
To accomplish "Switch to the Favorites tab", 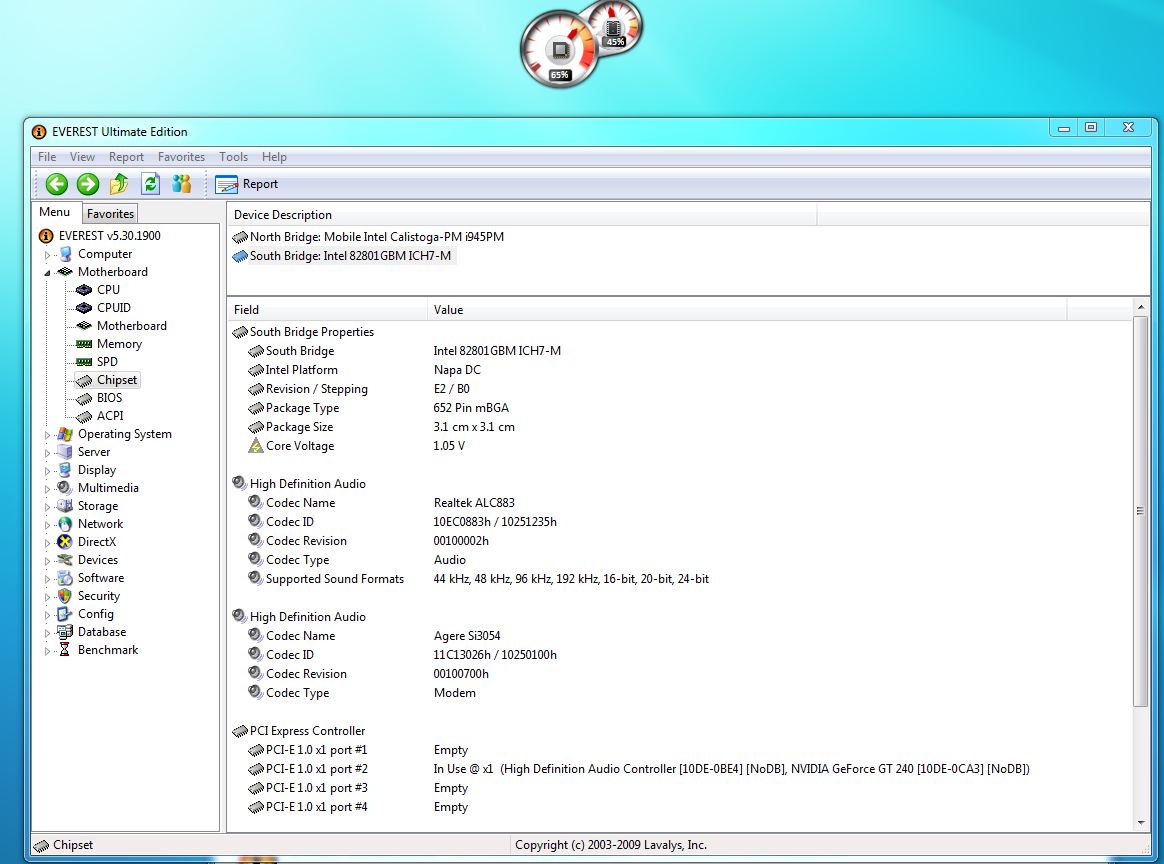I will point(110,214).
